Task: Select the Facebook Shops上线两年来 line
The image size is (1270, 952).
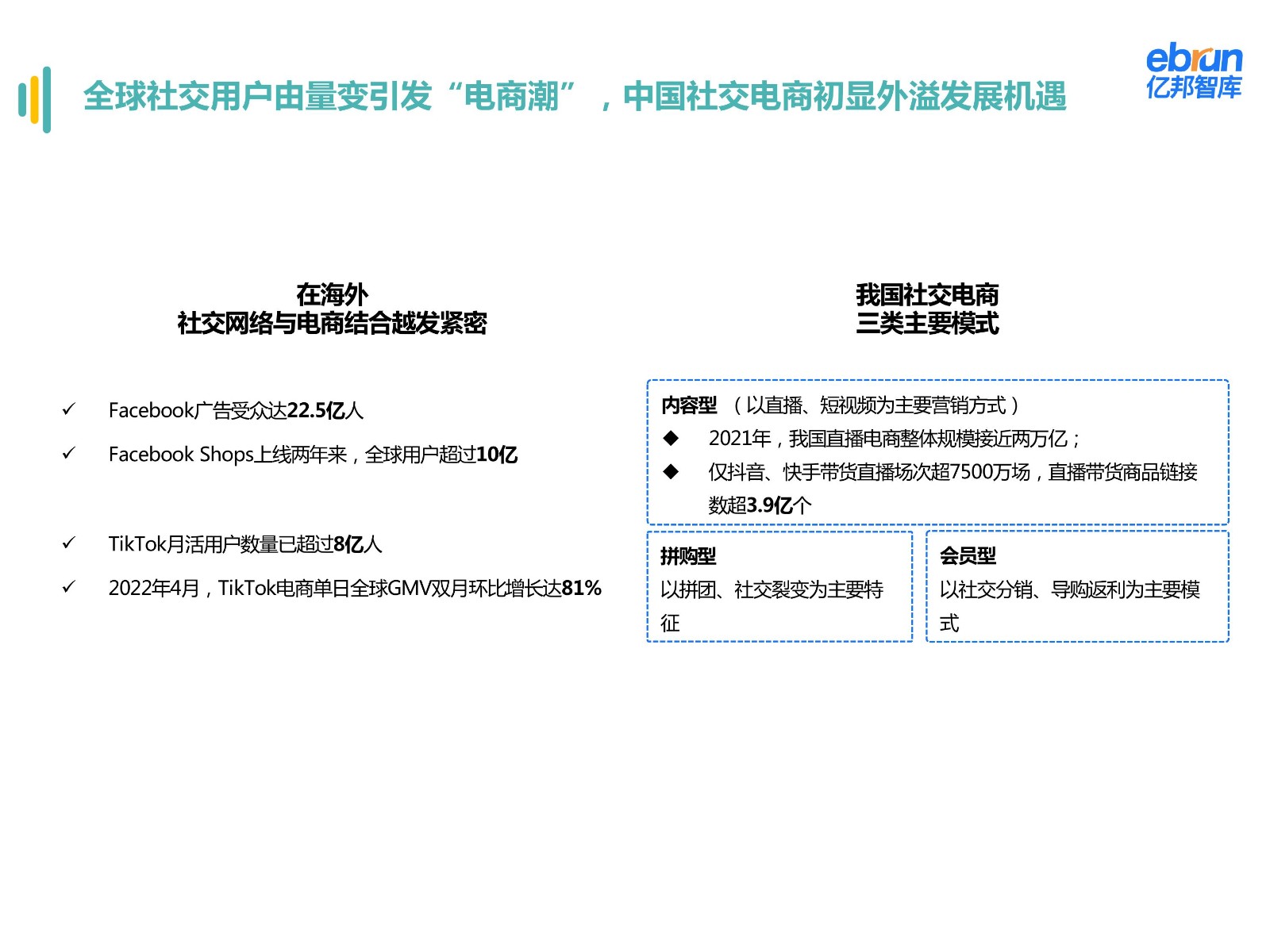Action: click(313, 455)
